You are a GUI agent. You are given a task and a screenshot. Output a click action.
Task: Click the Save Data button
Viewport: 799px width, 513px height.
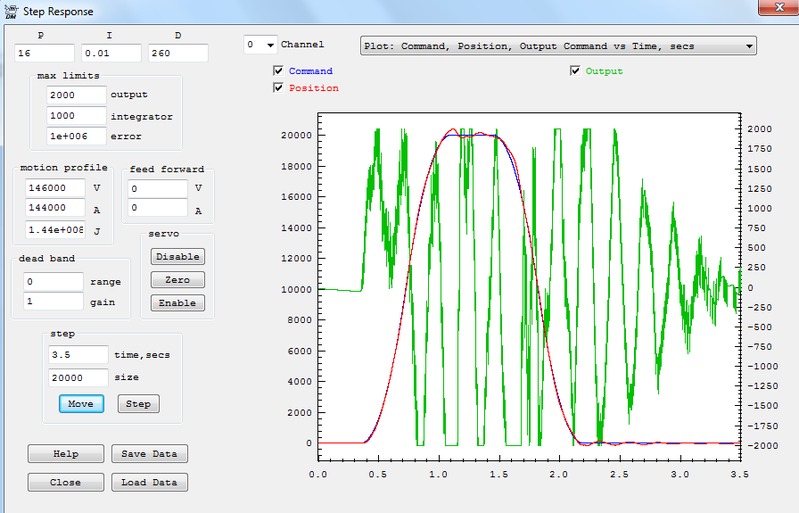pos(149,454)
